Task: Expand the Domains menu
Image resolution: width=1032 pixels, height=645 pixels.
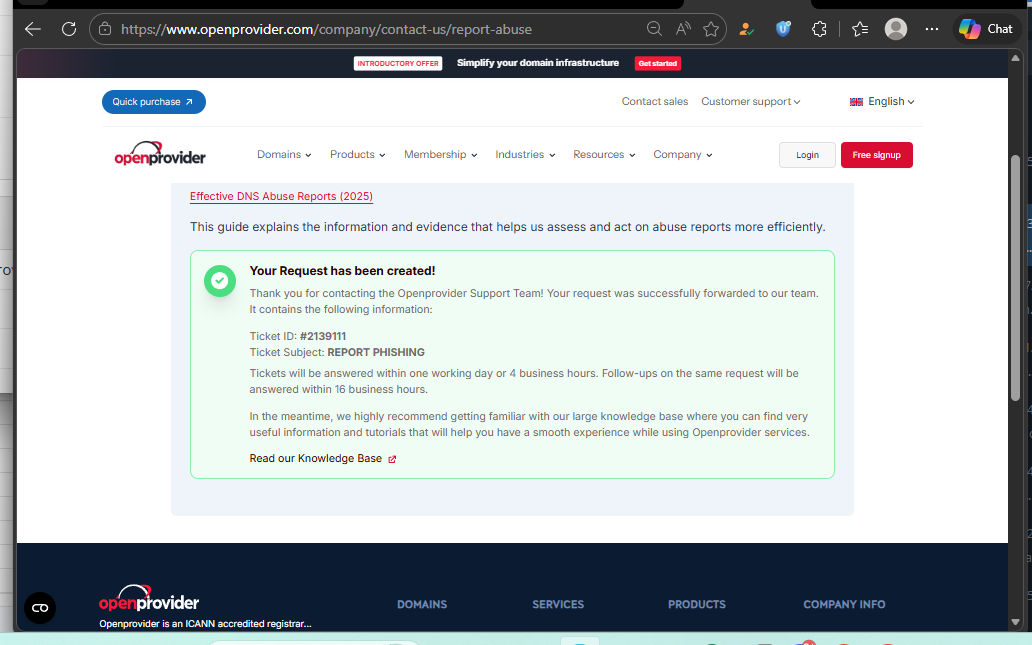Action: (284, 155)
